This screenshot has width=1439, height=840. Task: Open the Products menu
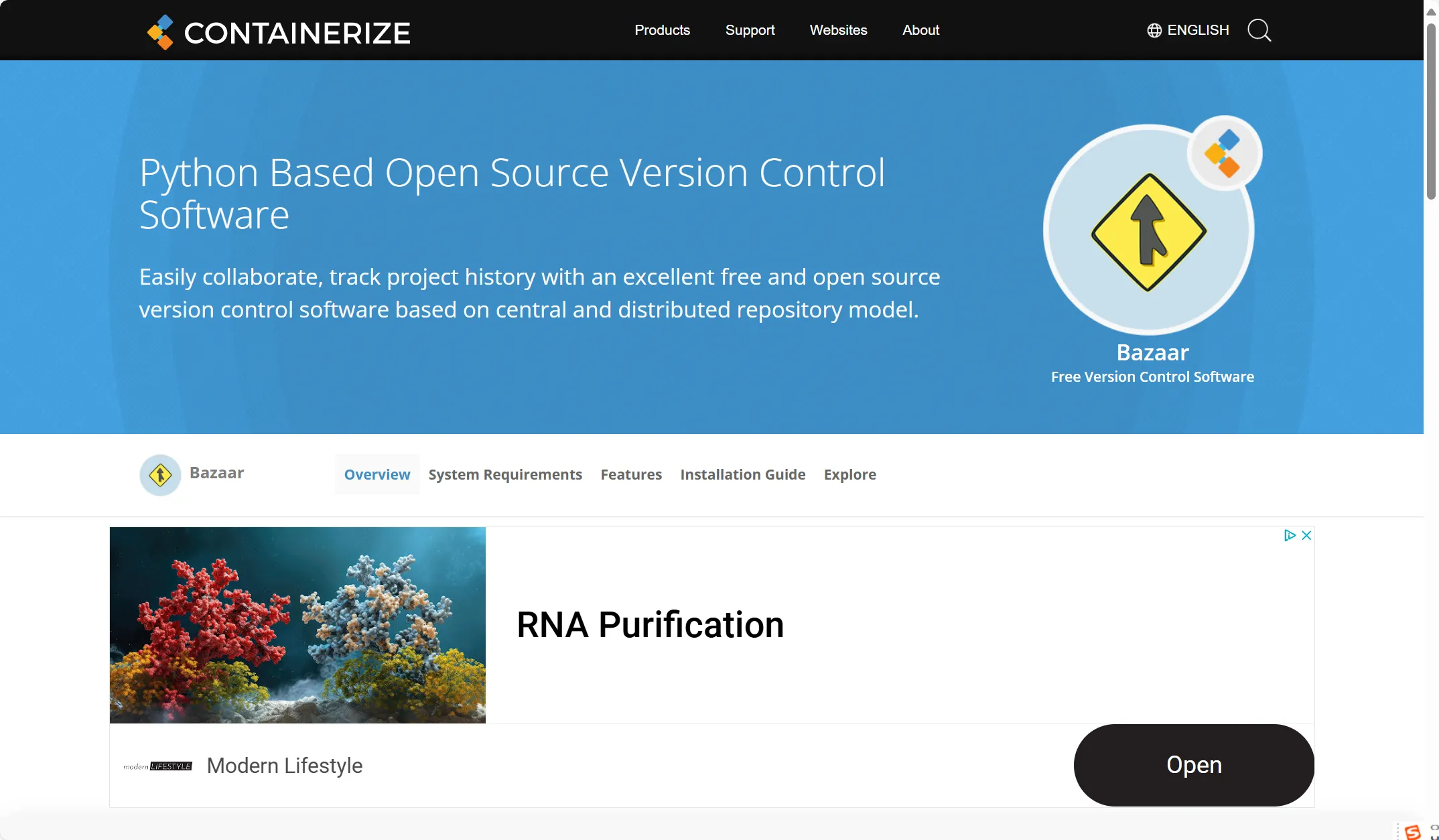(662, 30)
